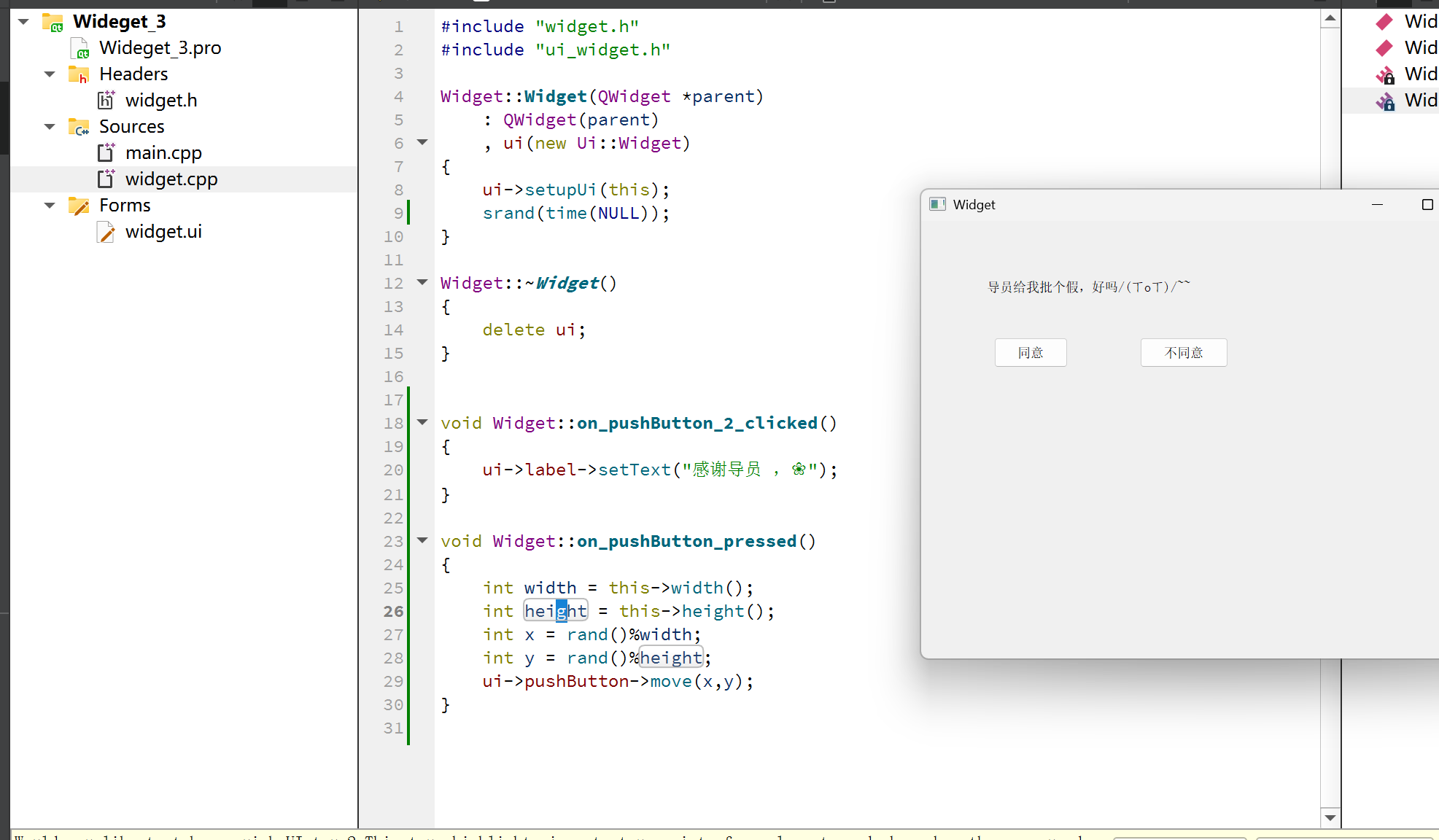Screen dimensions: 1439x840
Task: Open widget.h header file
Action: click(x=160, y=101)
